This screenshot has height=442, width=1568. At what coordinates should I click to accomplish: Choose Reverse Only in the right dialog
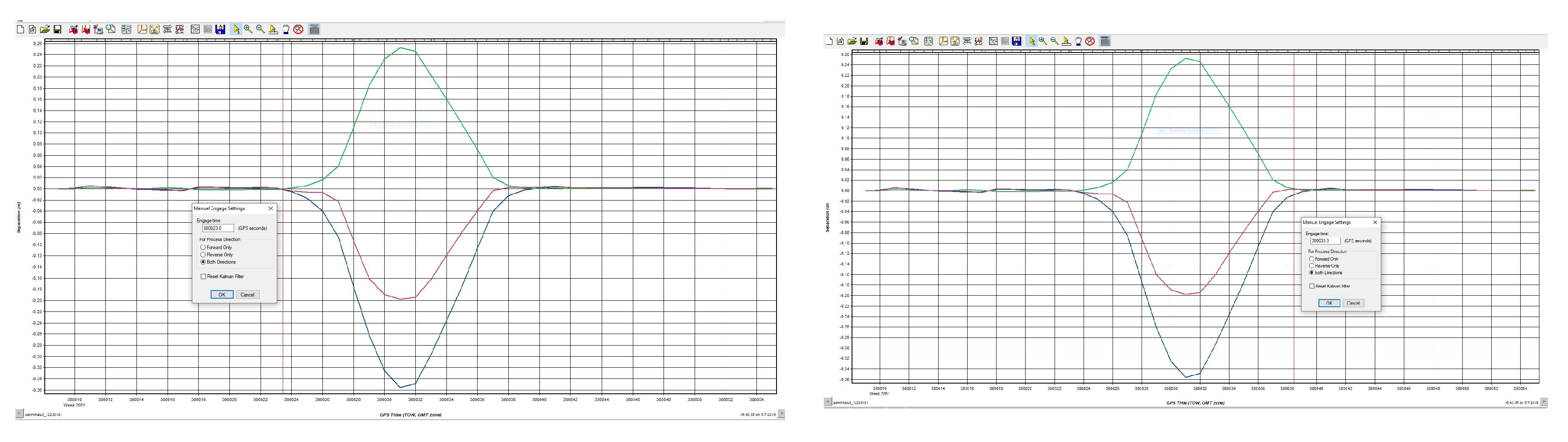[1312, 266]
